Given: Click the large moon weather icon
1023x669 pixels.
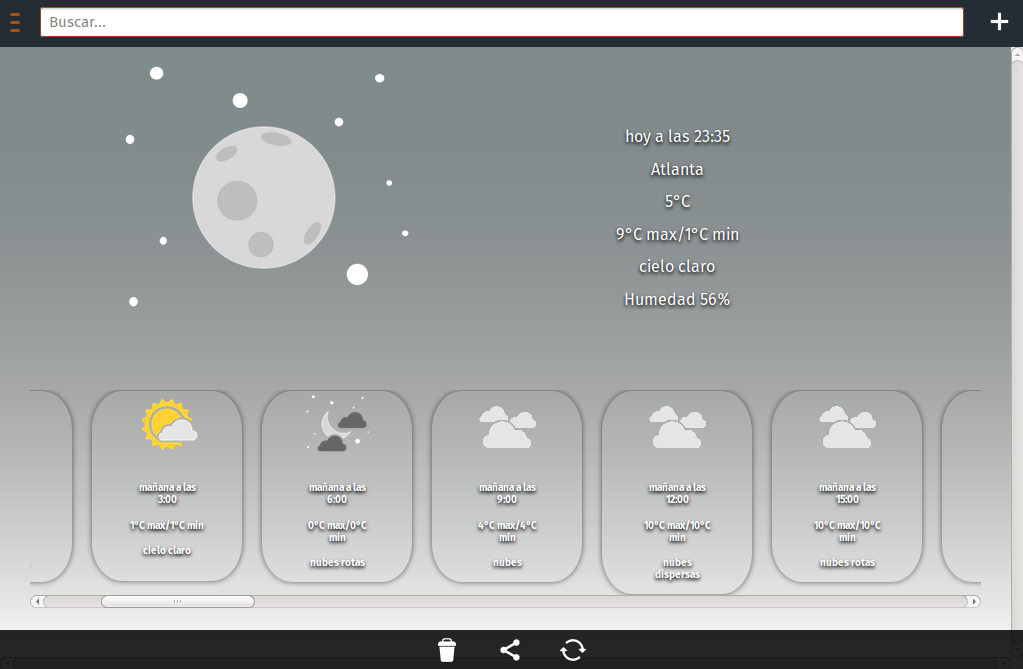Looking at the screenshot, I should point(263,197).
